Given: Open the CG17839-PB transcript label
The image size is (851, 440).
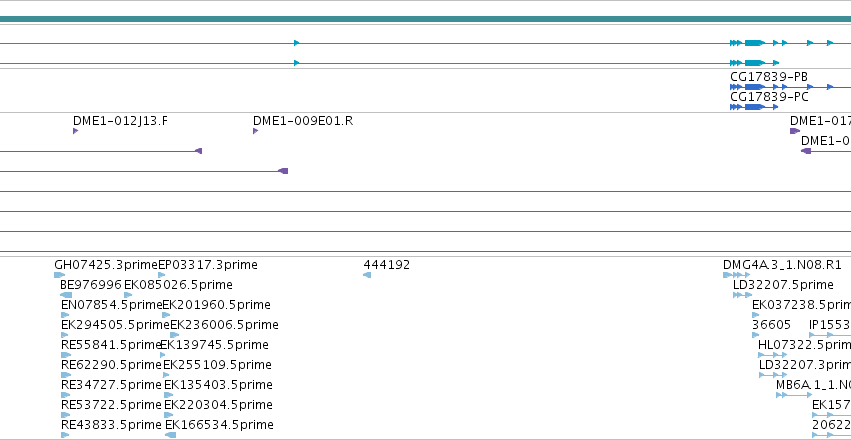Looking at the screenshot, I should [x=769, y=76].
